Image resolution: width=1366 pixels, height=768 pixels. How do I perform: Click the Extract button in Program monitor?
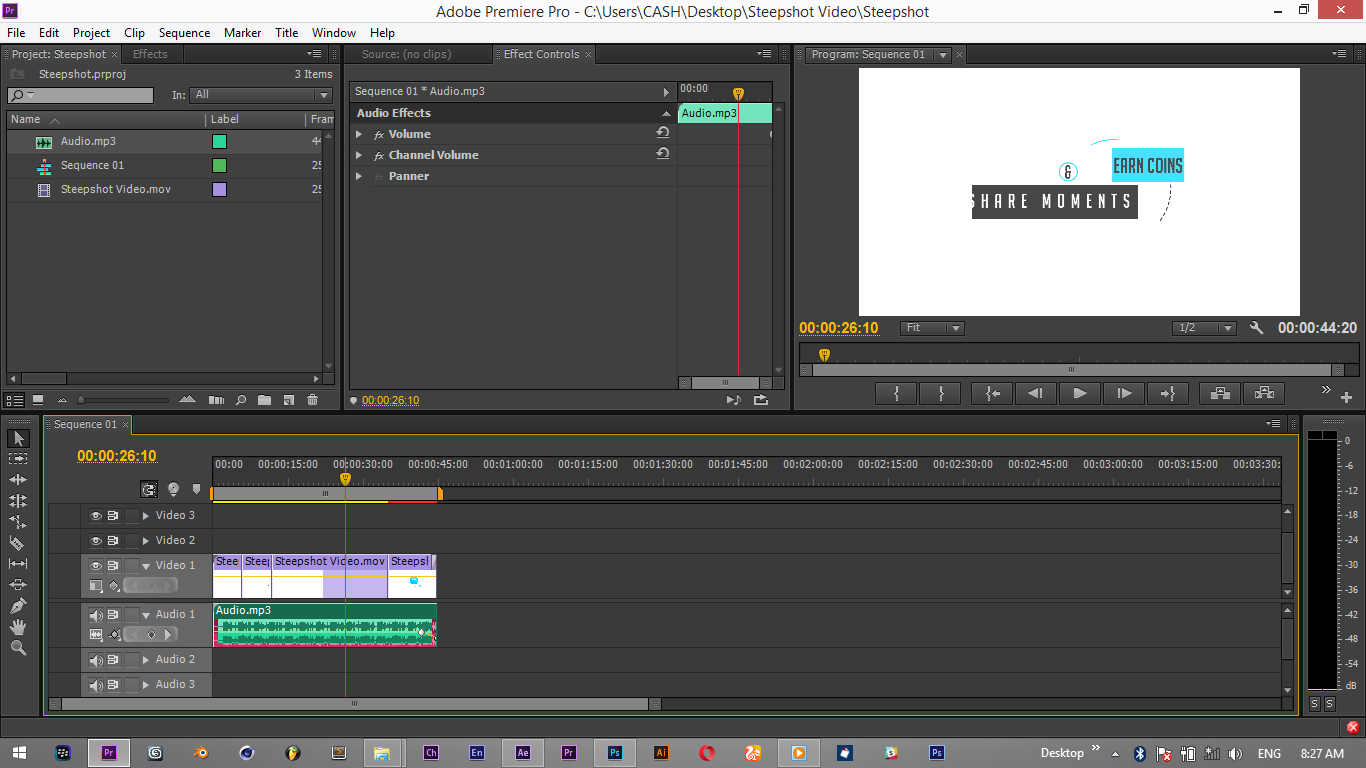coord(1265,393)
